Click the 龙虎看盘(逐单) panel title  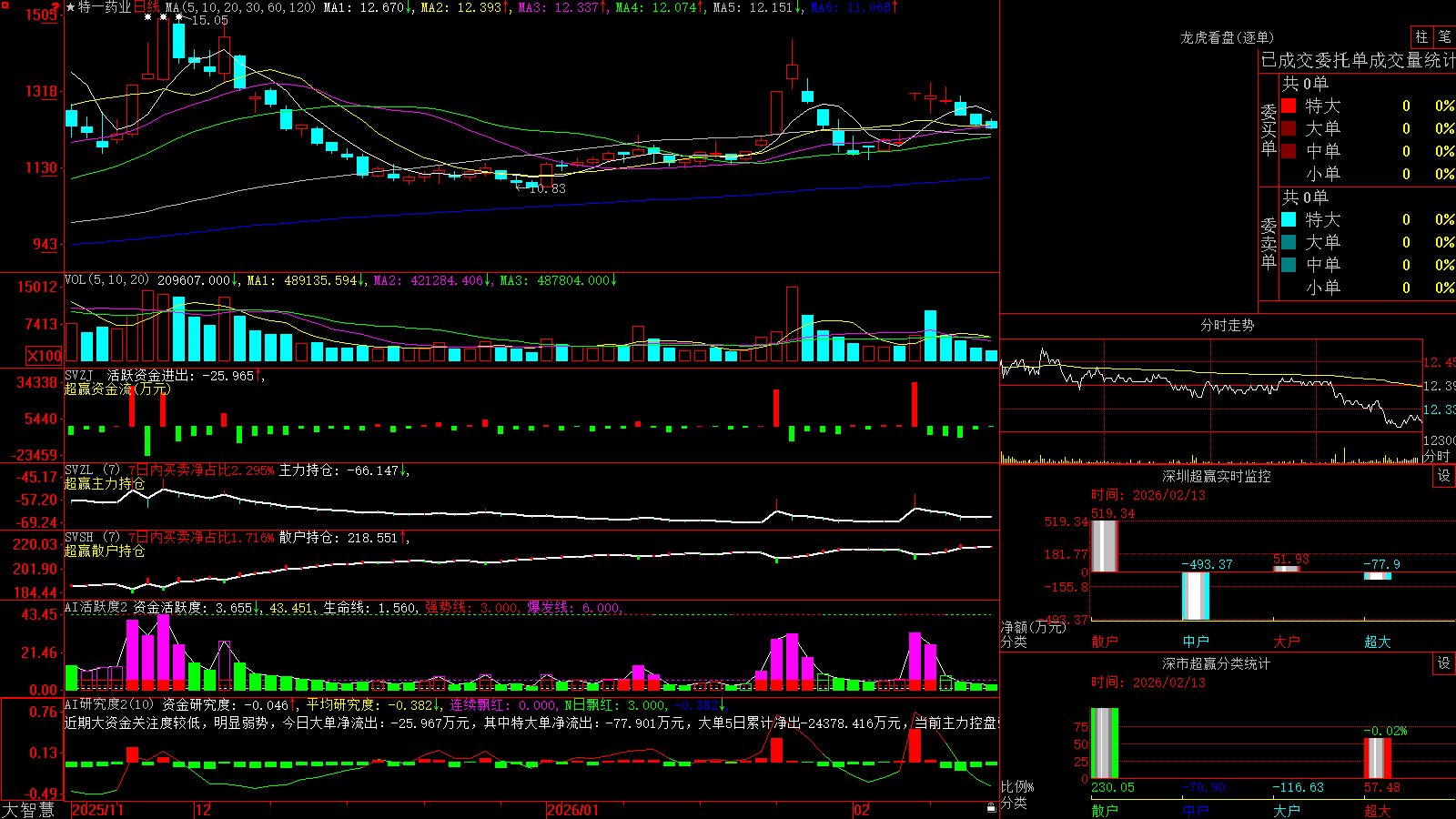(x=1228, y=37)
